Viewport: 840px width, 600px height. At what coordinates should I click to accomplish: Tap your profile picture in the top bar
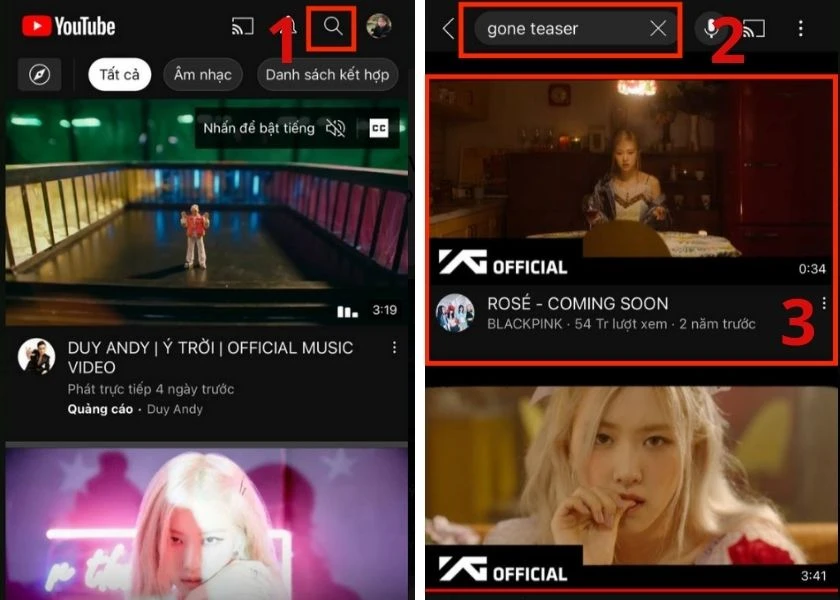tap(379, 26)
